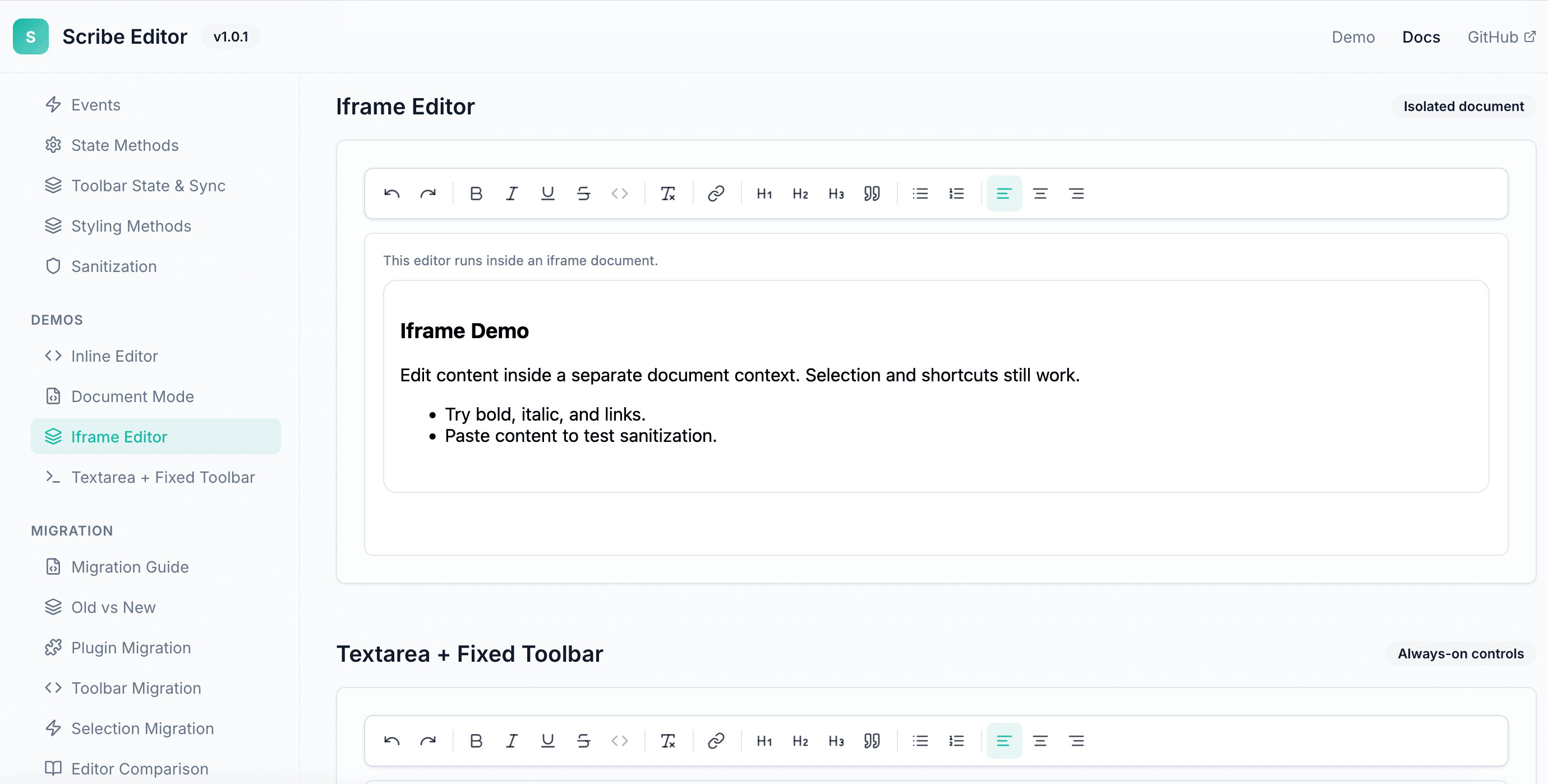This screenshot has width=1548, height=784.
Task: Apply Heading 1 style
Action: click(x=764, y=193)
